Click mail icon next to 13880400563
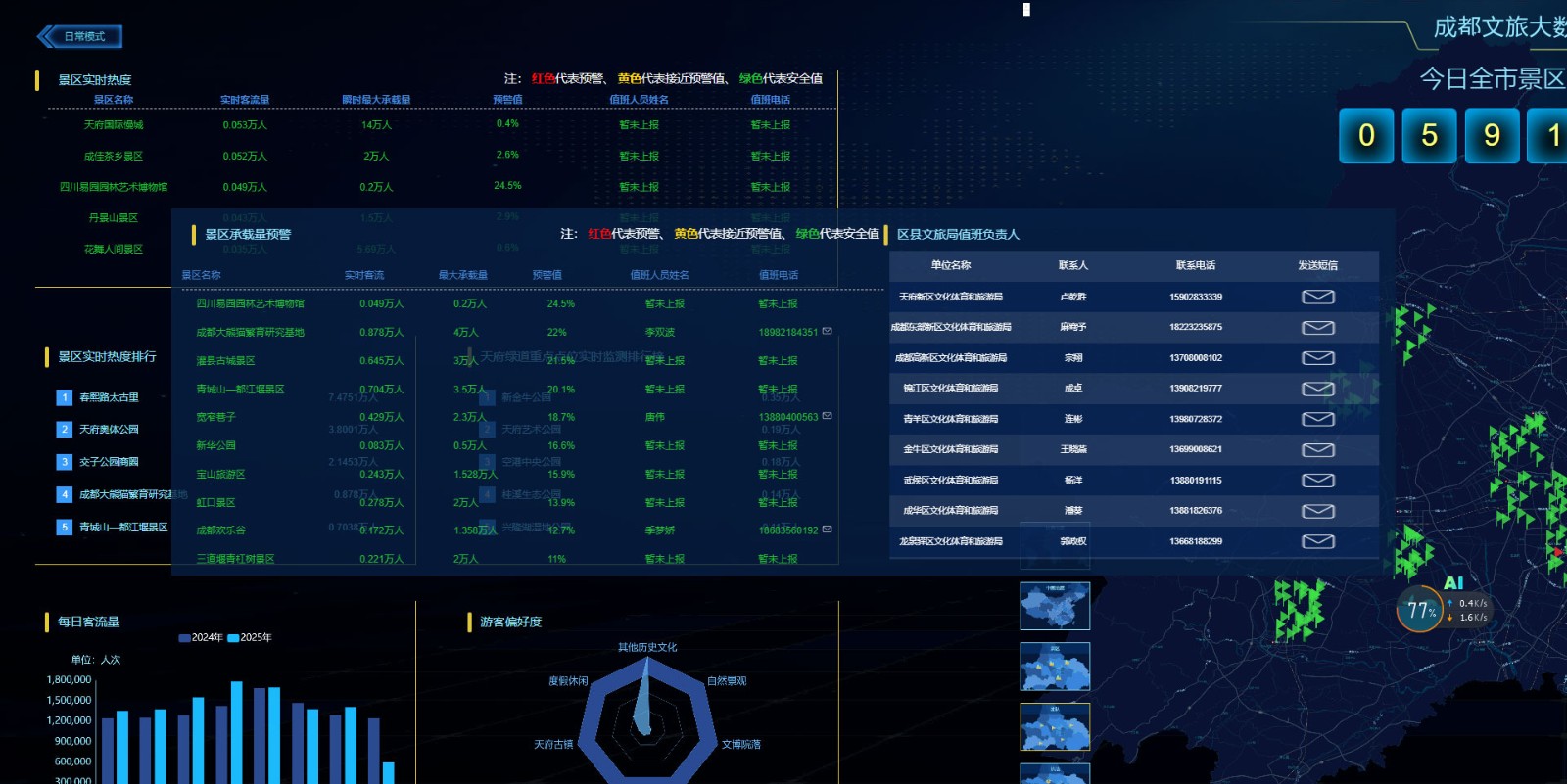Viewport: 1567px width, 784px height. 827,416
